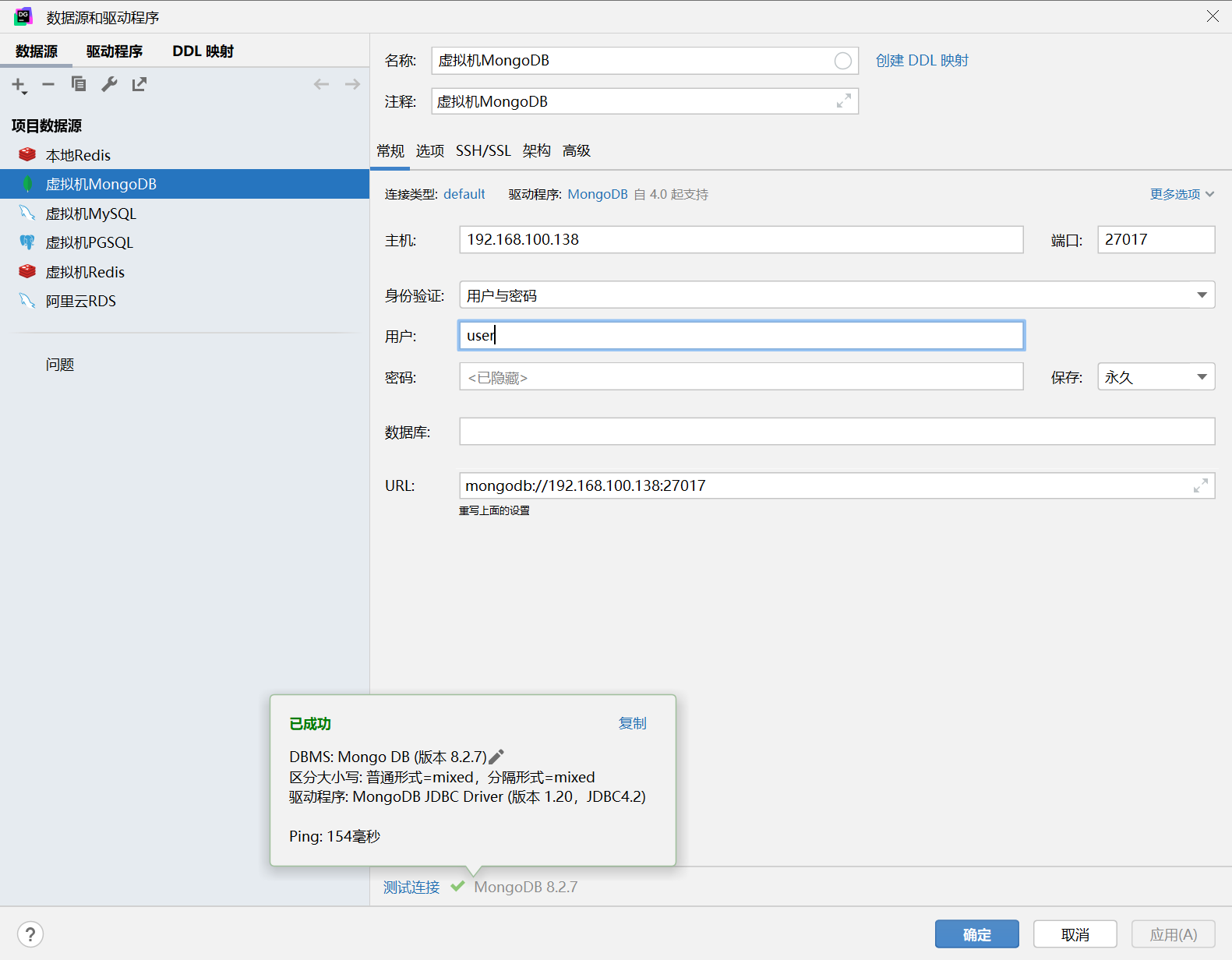Select the 虚拟机PGSQL data source
Screen dimensions: 1232x960
(185, 242)
